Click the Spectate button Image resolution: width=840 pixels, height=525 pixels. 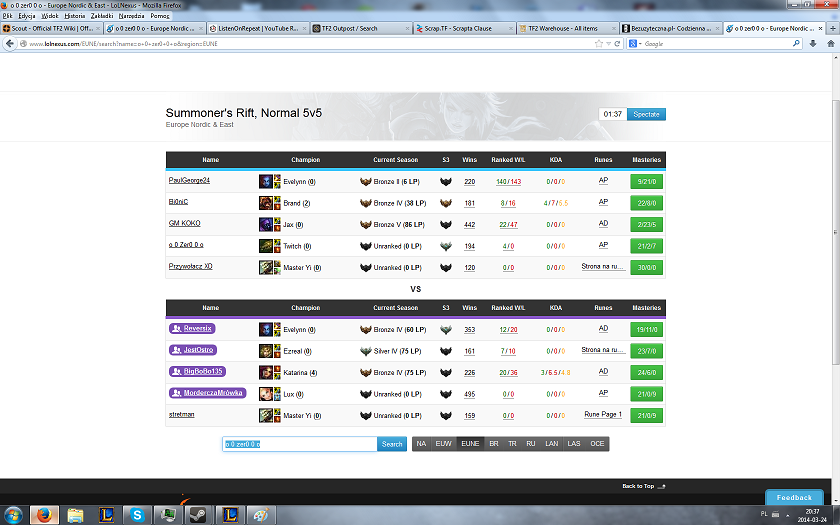click(x=646, y=114)
